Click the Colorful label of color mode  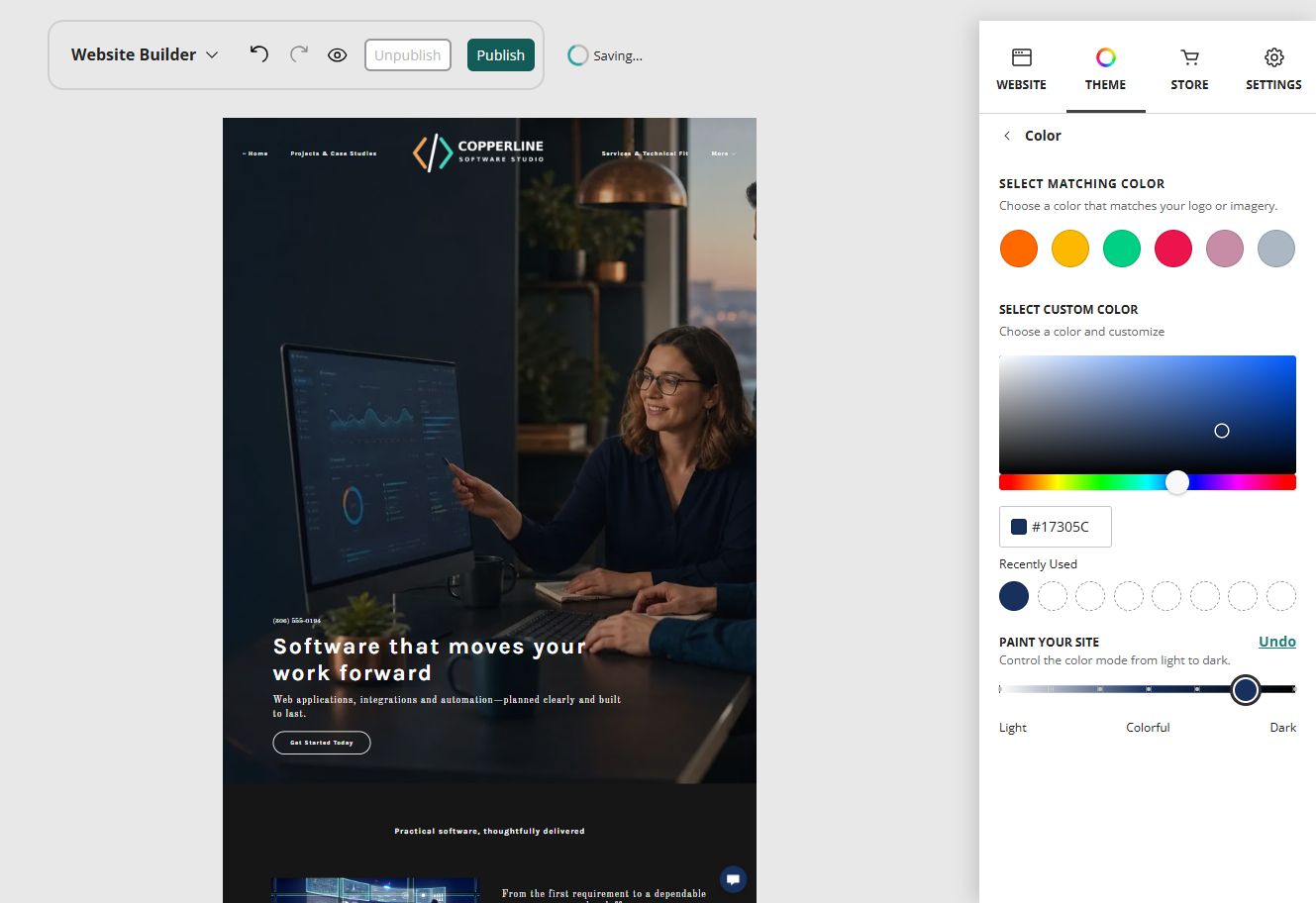[x=1148, y=728]
